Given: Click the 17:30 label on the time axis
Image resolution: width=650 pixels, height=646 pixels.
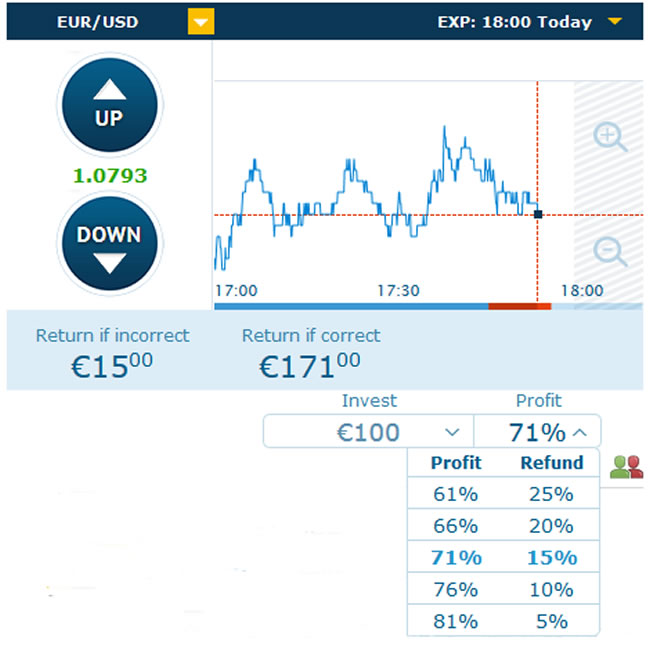Looking at the screenshot, I should pos(398,290).
